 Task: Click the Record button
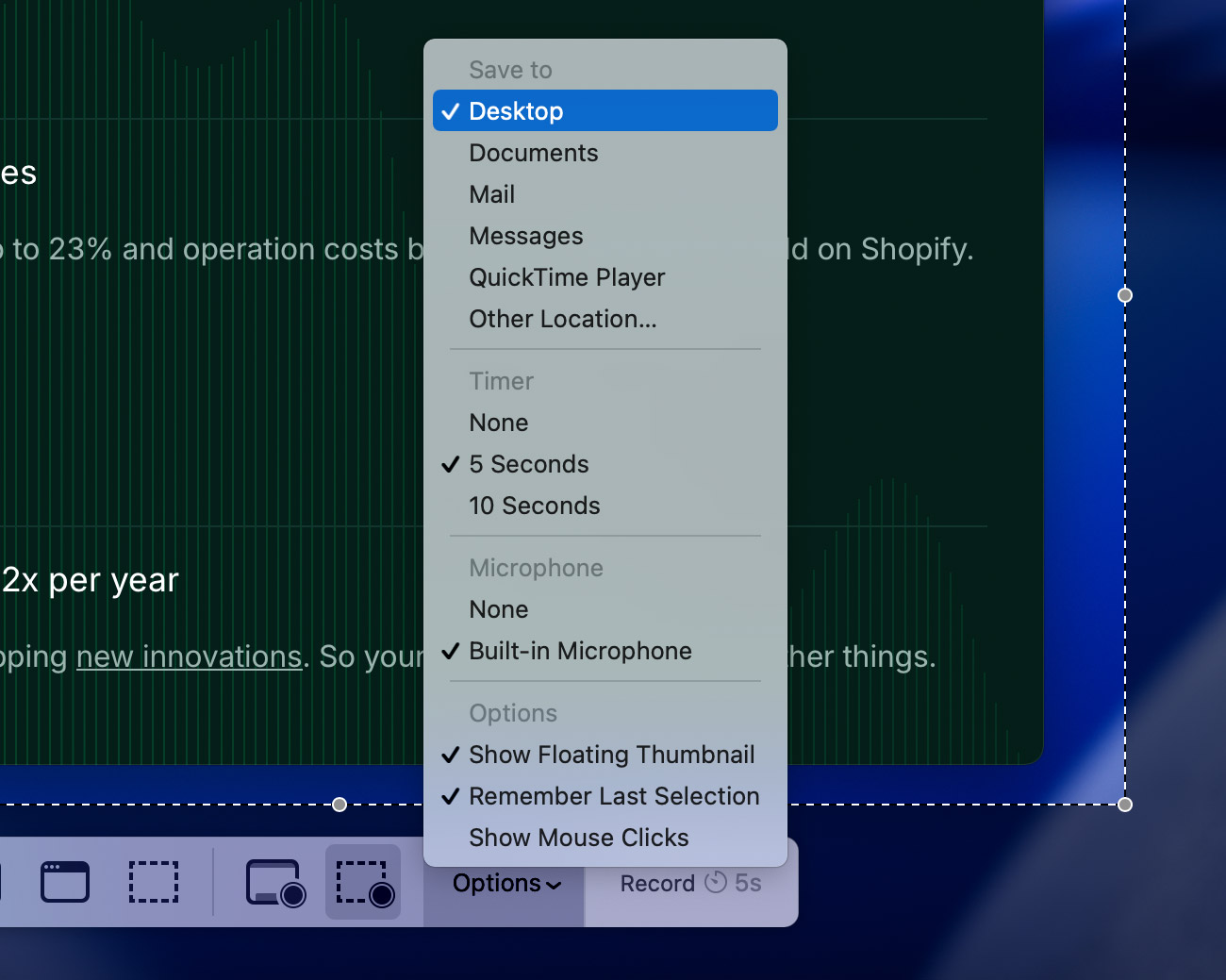coord(691,884)
